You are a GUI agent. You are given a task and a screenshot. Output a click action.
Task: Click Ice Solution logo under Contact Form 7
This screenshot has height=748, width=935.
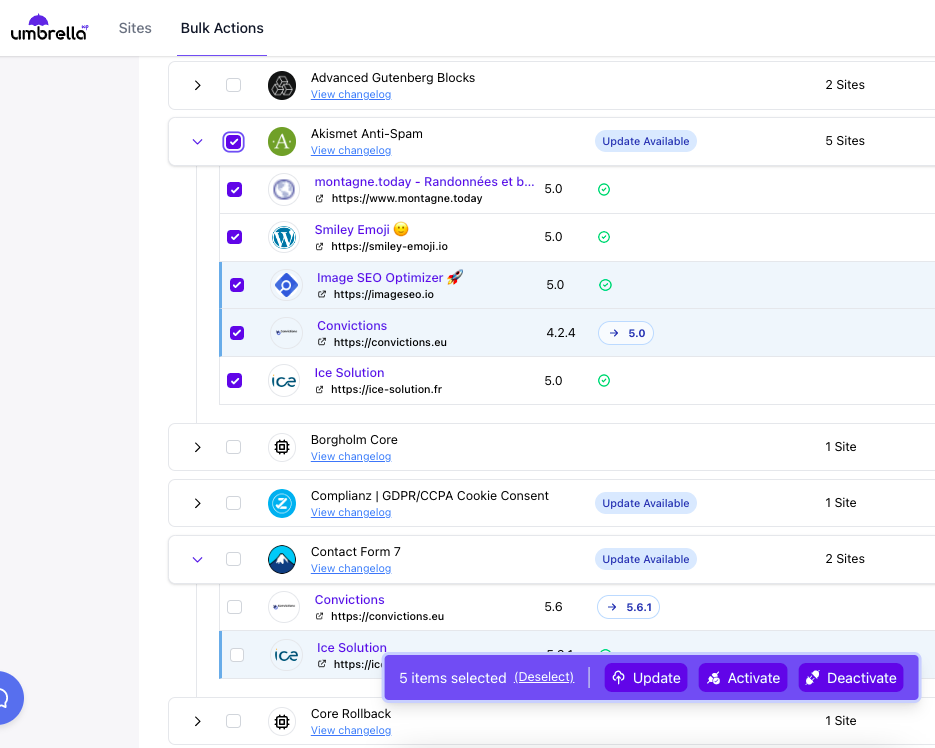[286, 655]
